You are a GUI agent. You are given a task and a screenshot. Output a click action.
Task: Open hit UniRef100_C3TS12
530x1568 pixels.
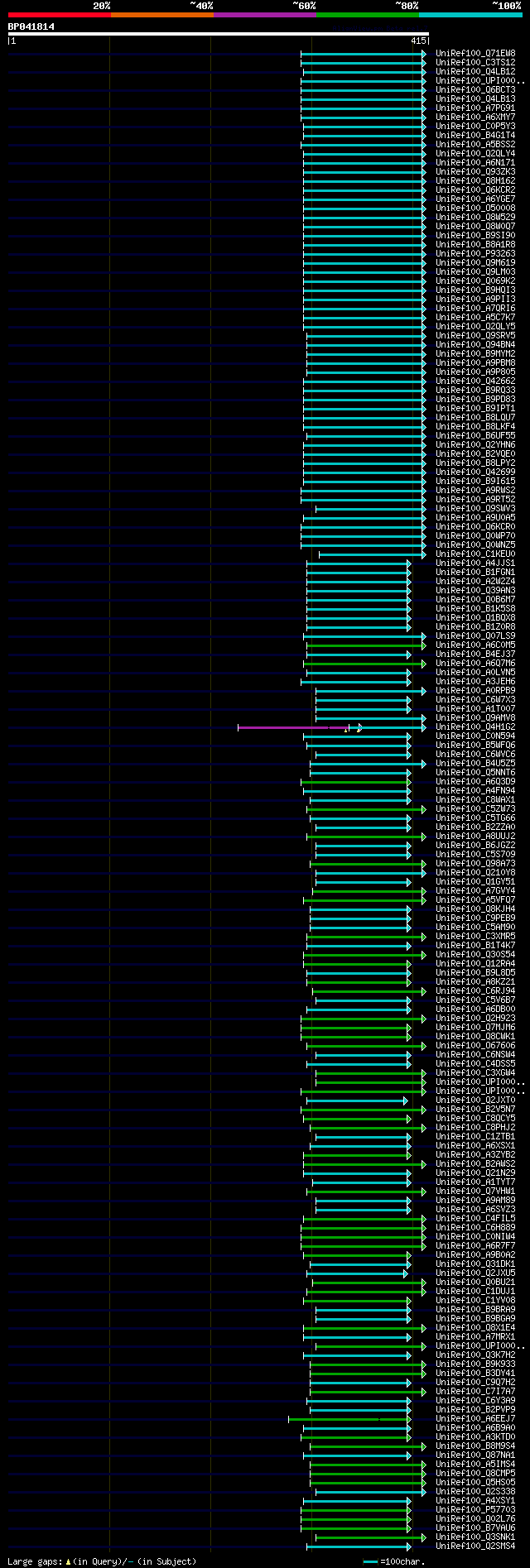475,62
